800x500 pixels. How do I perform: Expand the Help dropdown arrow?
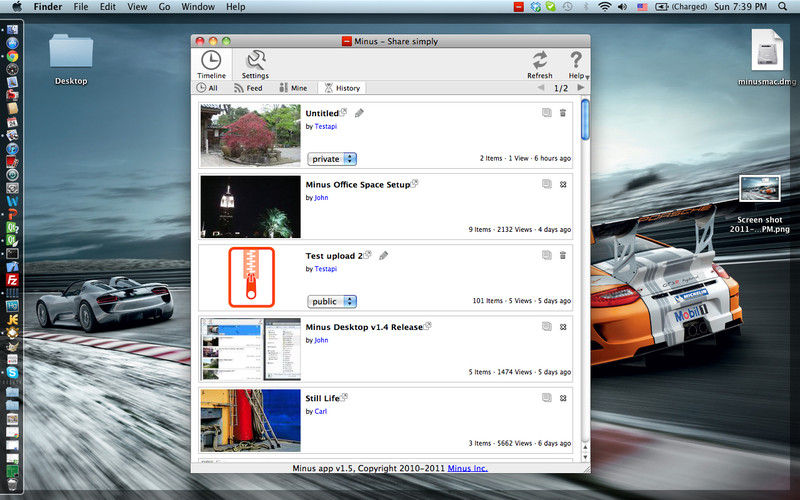[x=587, y=78]
